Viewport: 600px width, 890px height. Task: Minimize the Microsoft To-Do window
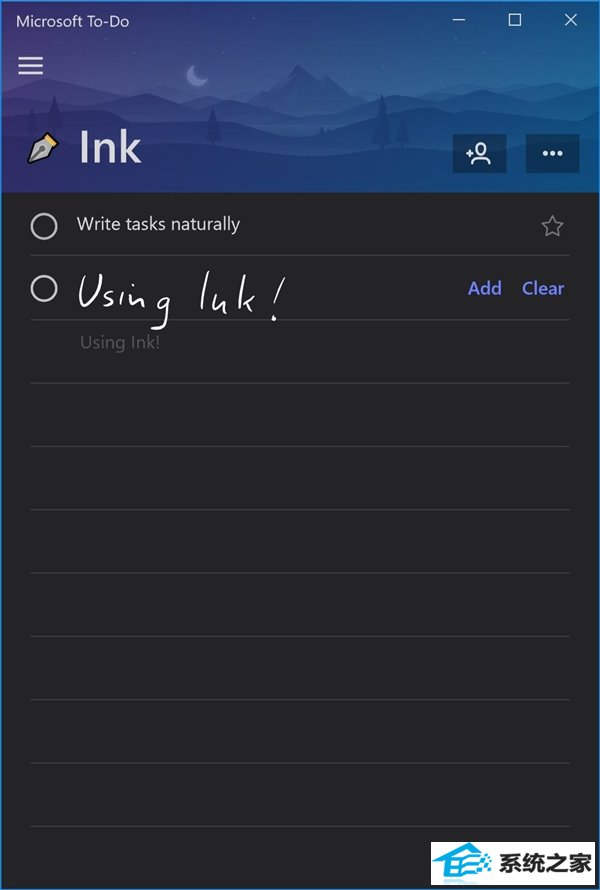(x=459, y=20)
